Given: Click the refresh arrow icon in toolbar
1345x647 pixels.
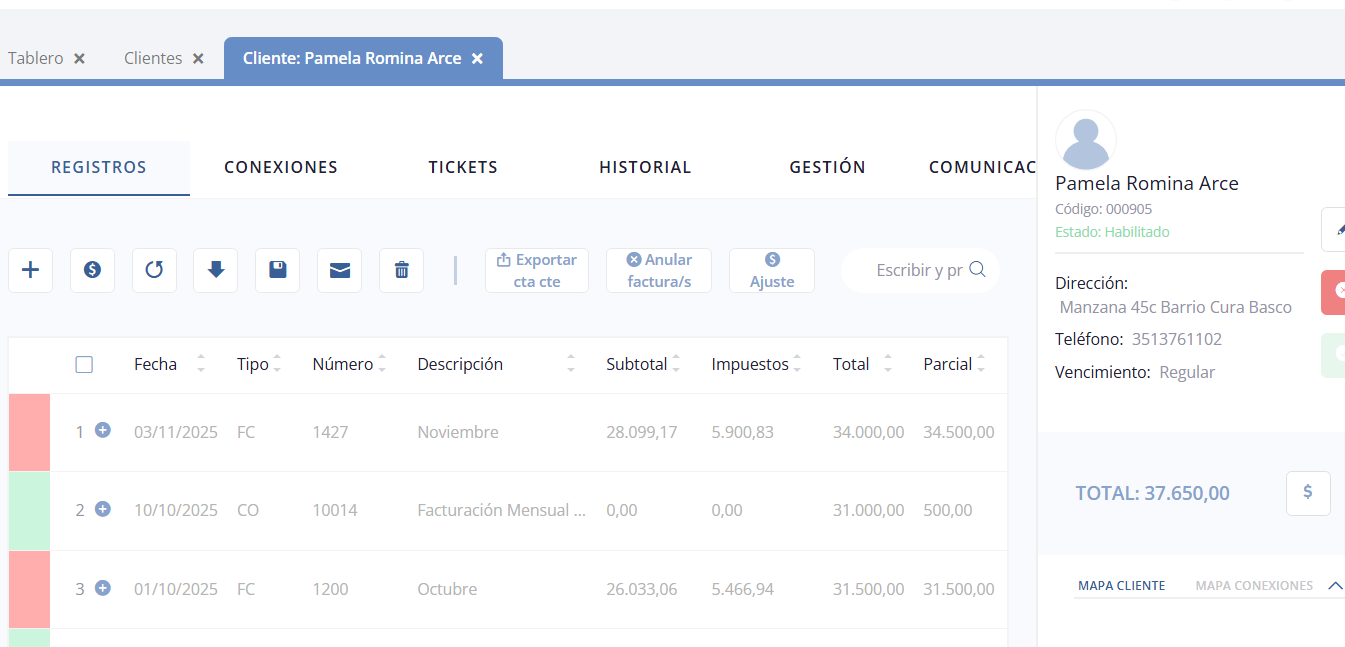Looking at the screenshot, I should (x=154, y=270).
